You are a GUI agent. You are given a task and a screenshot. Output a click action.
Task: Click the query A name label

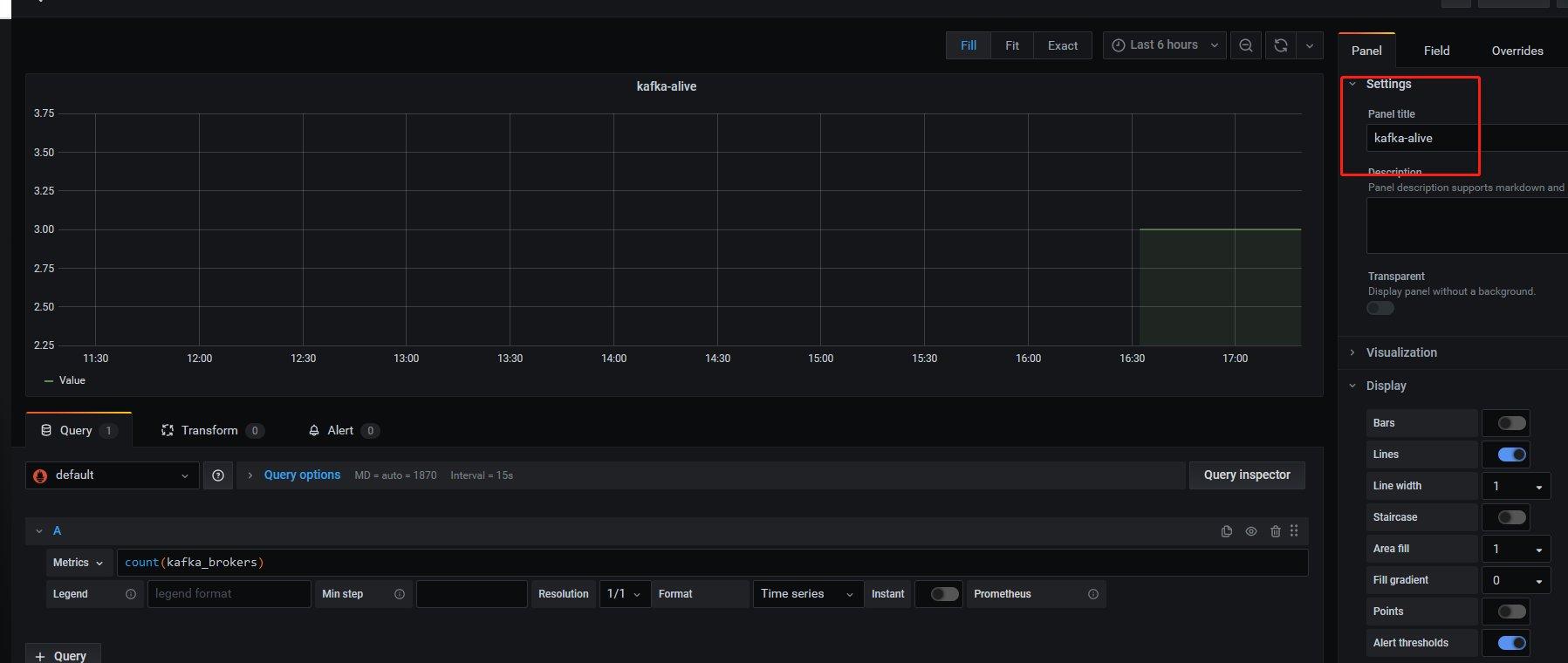point(58,530)
